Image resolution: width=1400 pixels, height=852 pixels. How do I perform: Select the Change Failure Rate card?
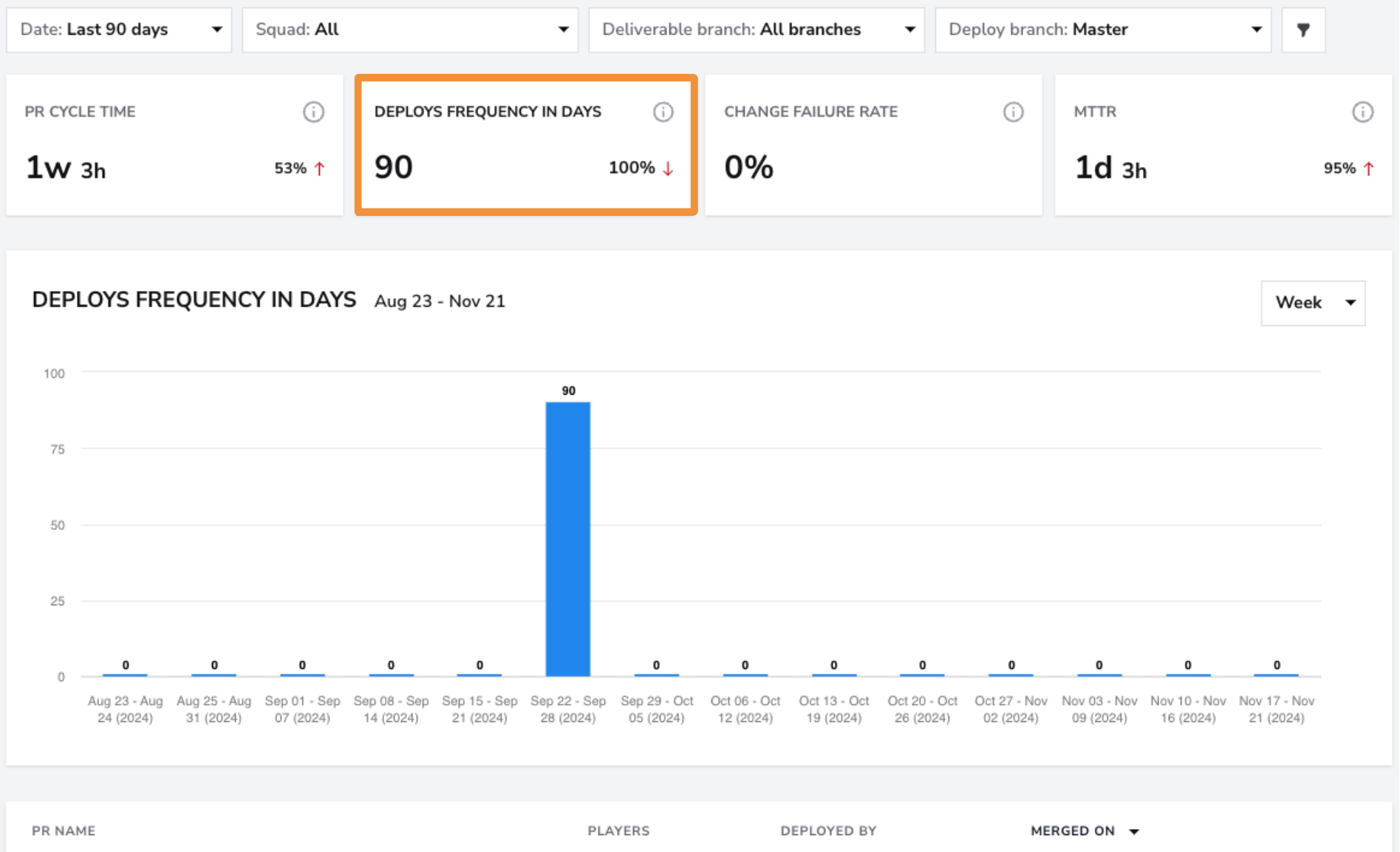[x=873, y=145]
